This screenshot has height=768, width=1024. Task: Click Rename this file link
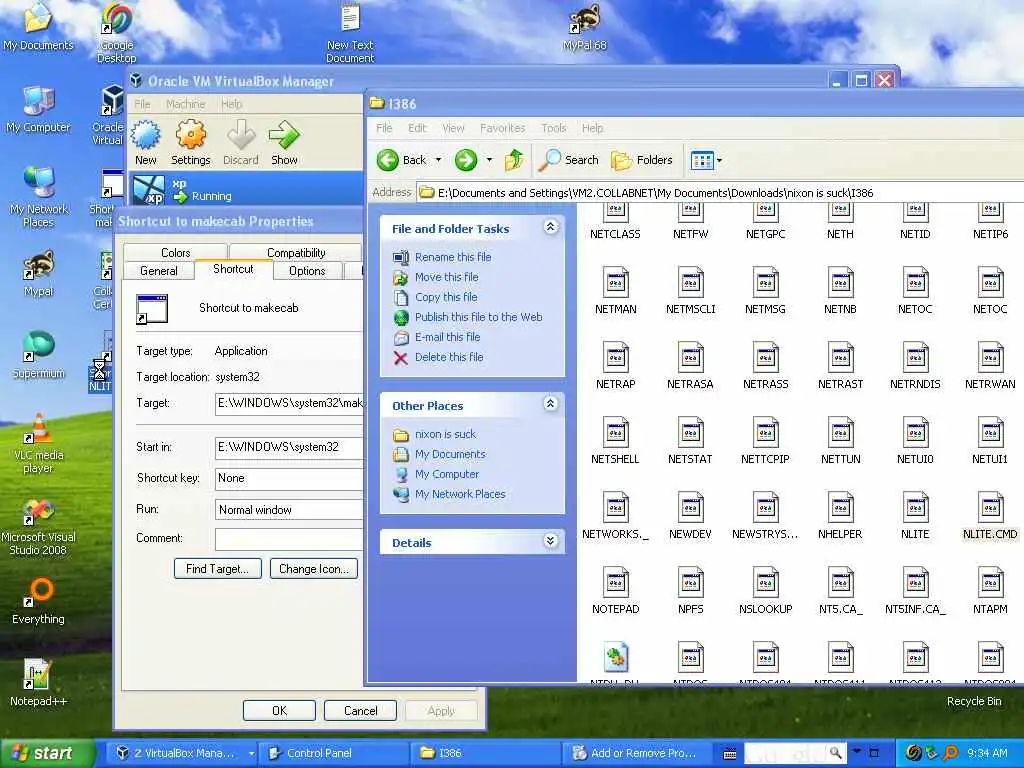453,257
